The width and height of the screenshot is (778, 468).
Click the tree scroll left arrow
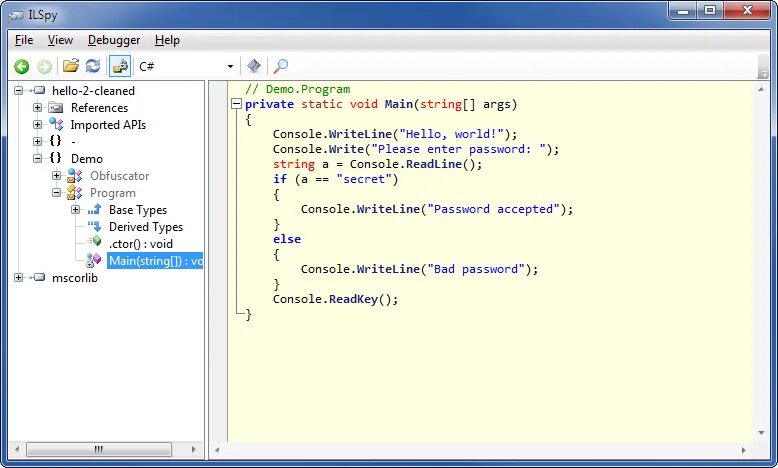[16, 450]
